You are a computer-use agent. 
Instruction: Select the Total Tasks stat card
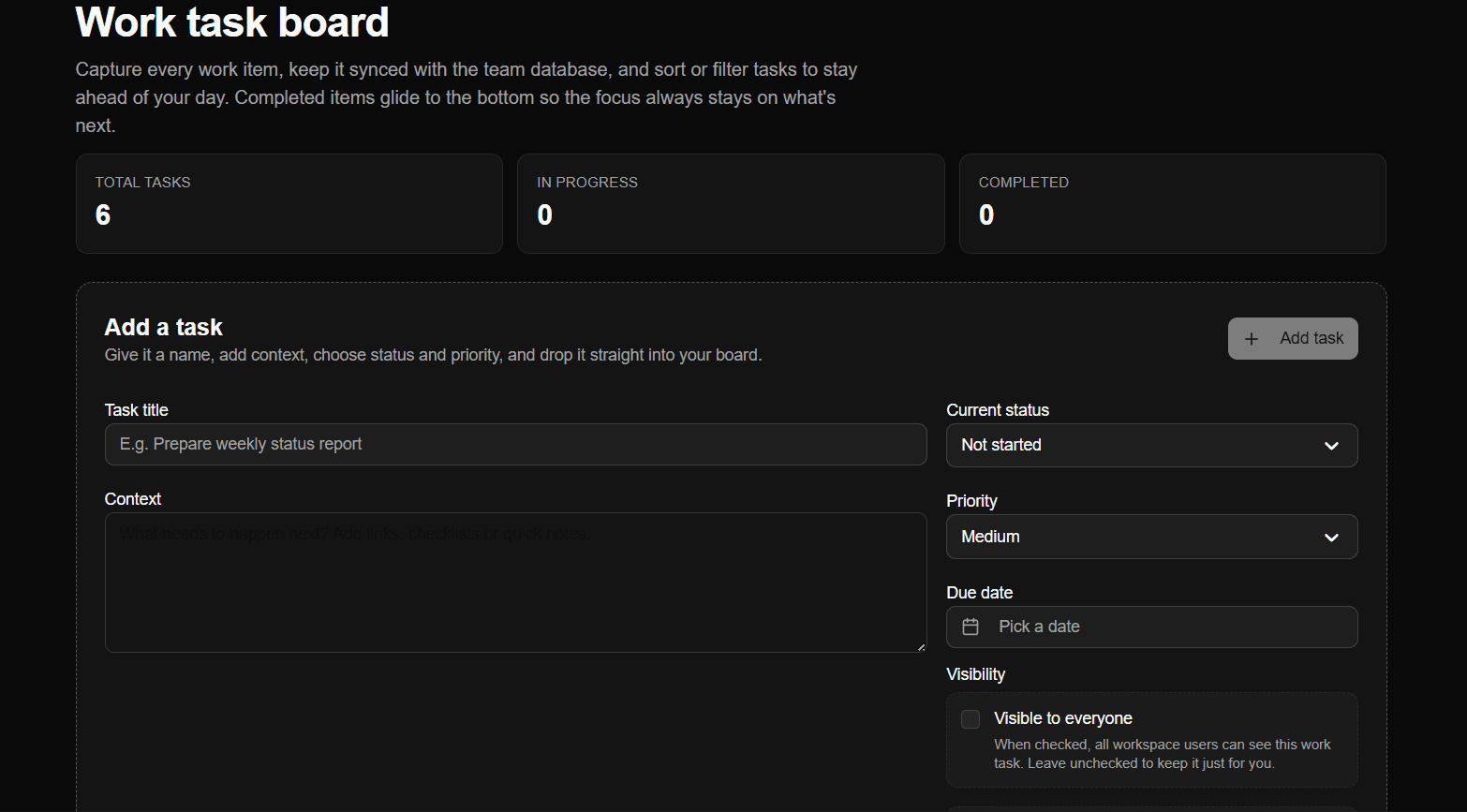pyautogui.click(x=289, y=203)
